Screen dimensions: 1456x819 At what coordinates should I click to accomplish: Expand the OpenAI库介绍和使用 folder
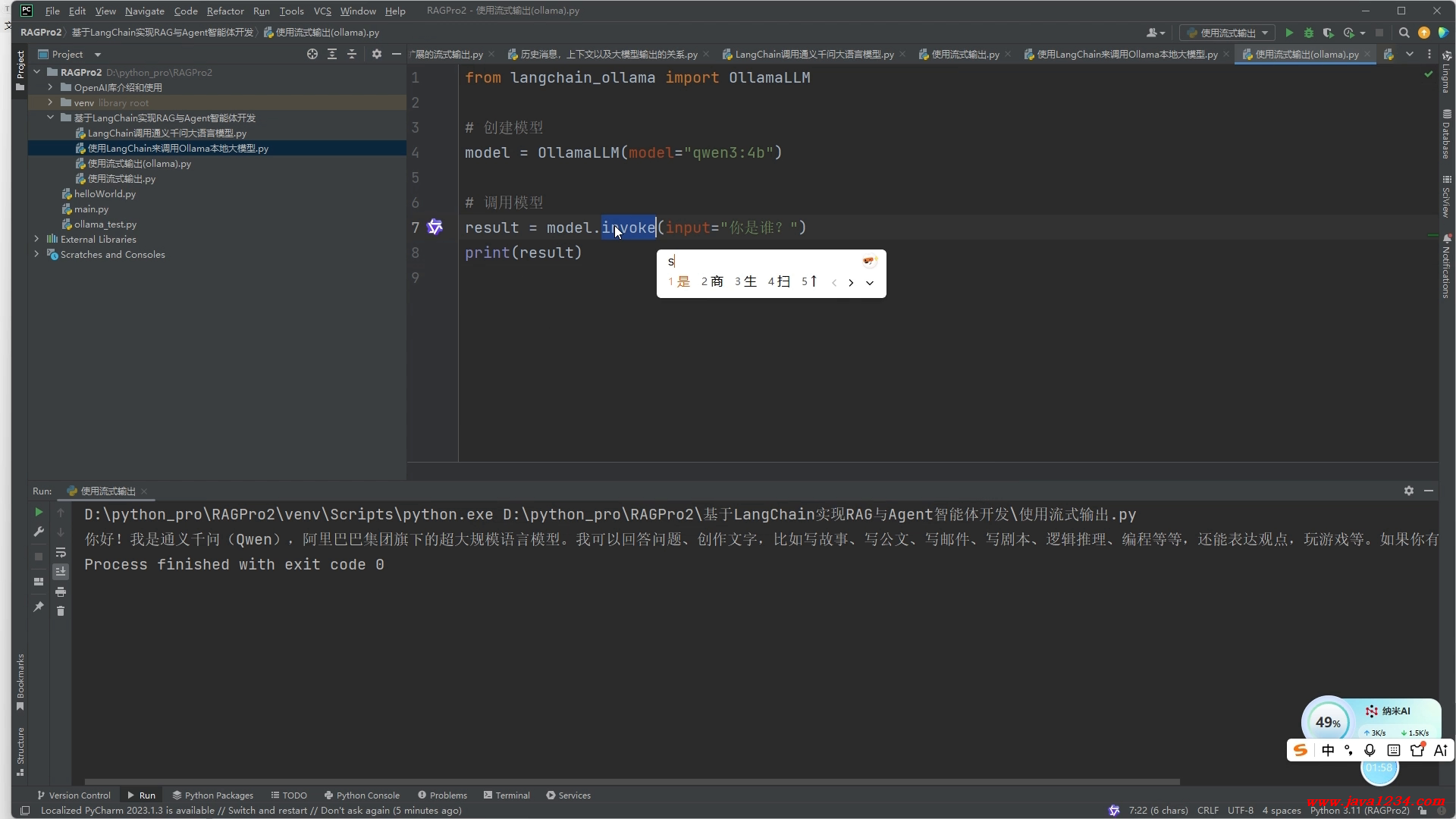pos(50,87)
